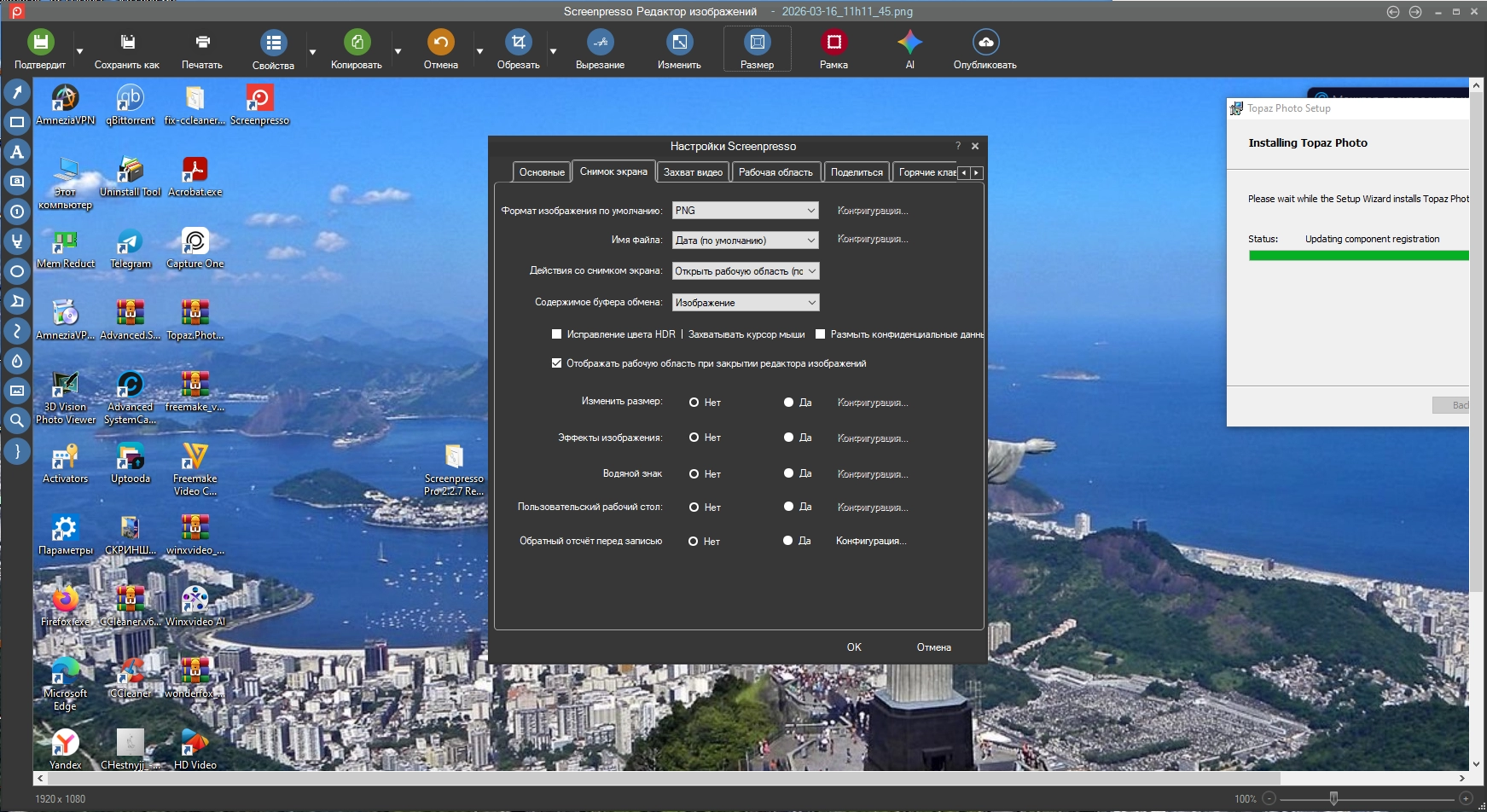Select Да radio for Водяной знак
This screenshot has width=1487, height=812.
(x=788, y=473)
